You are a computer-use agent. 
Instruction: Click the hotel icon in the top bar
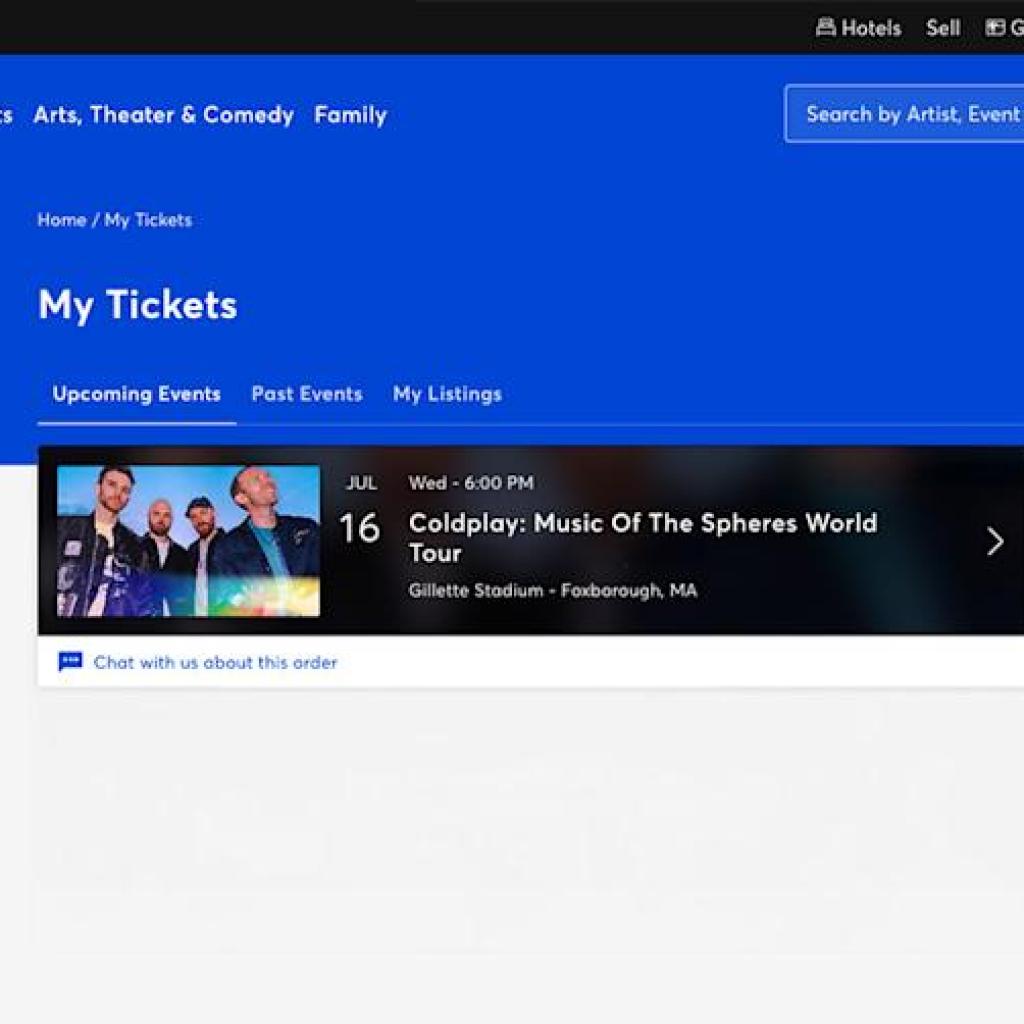[x=827, y=27]
